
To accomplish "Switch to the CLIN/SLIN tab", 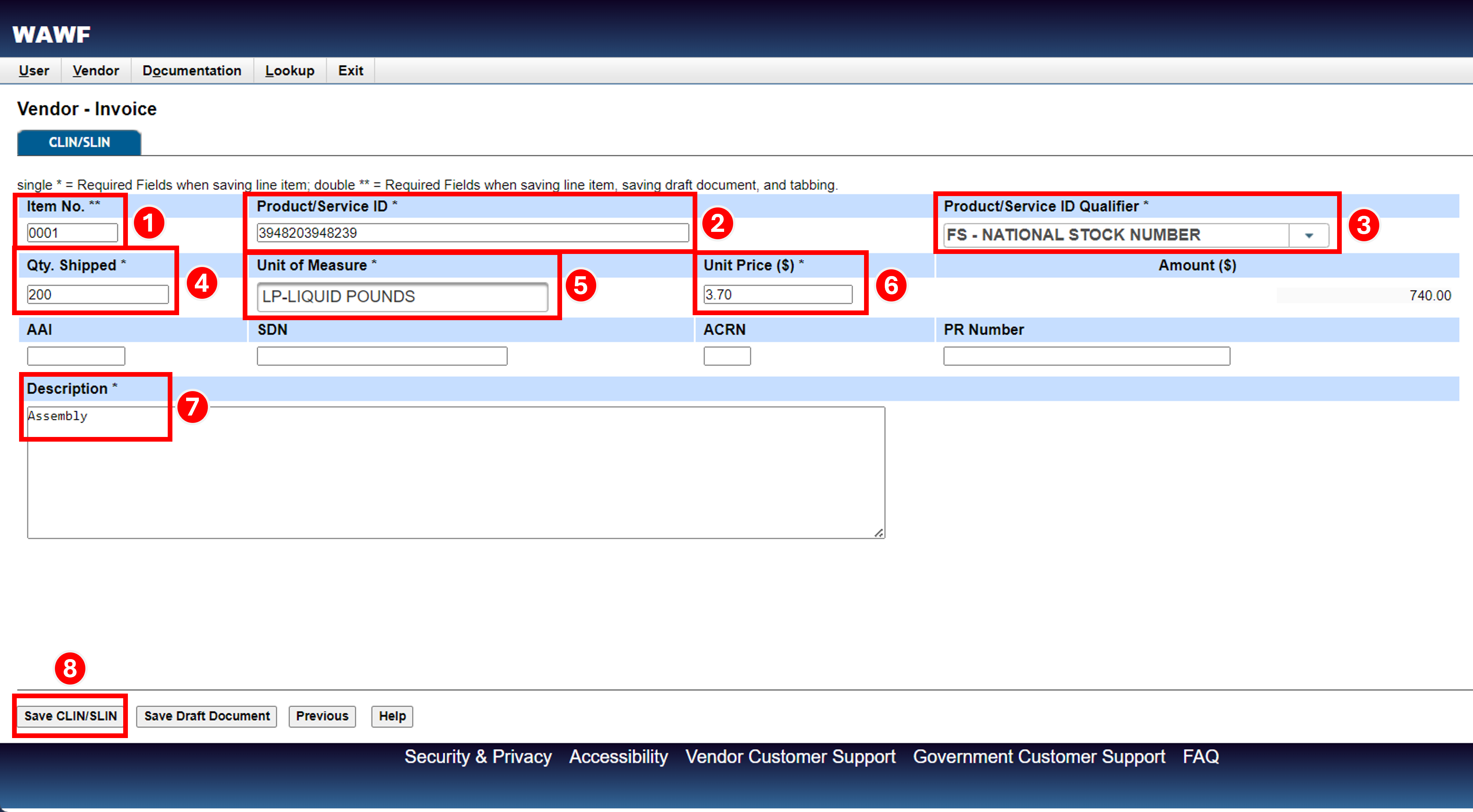I will (78, 142).
